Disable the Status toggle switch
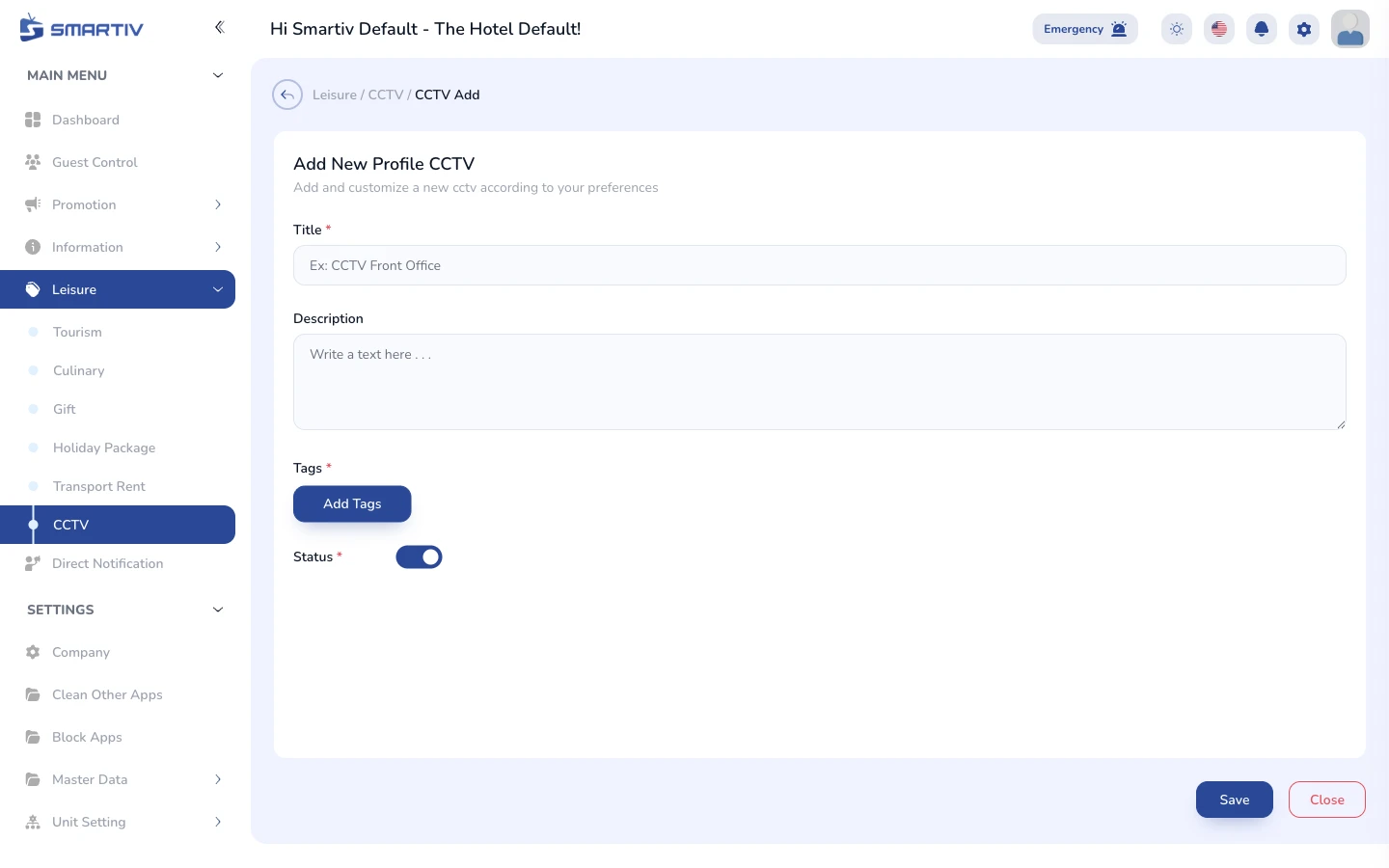 (x=419, y=556)
